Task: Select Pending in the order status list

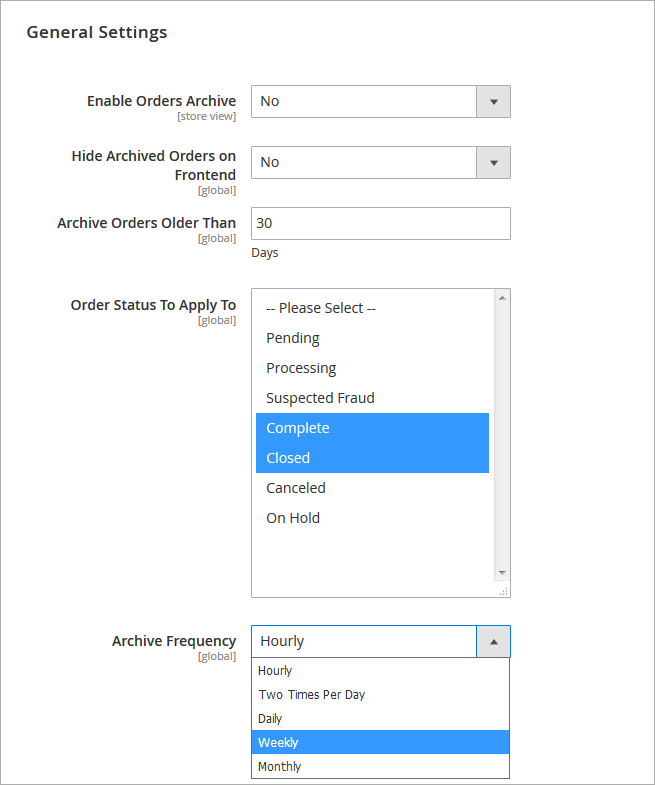Action: pos(293,338)
